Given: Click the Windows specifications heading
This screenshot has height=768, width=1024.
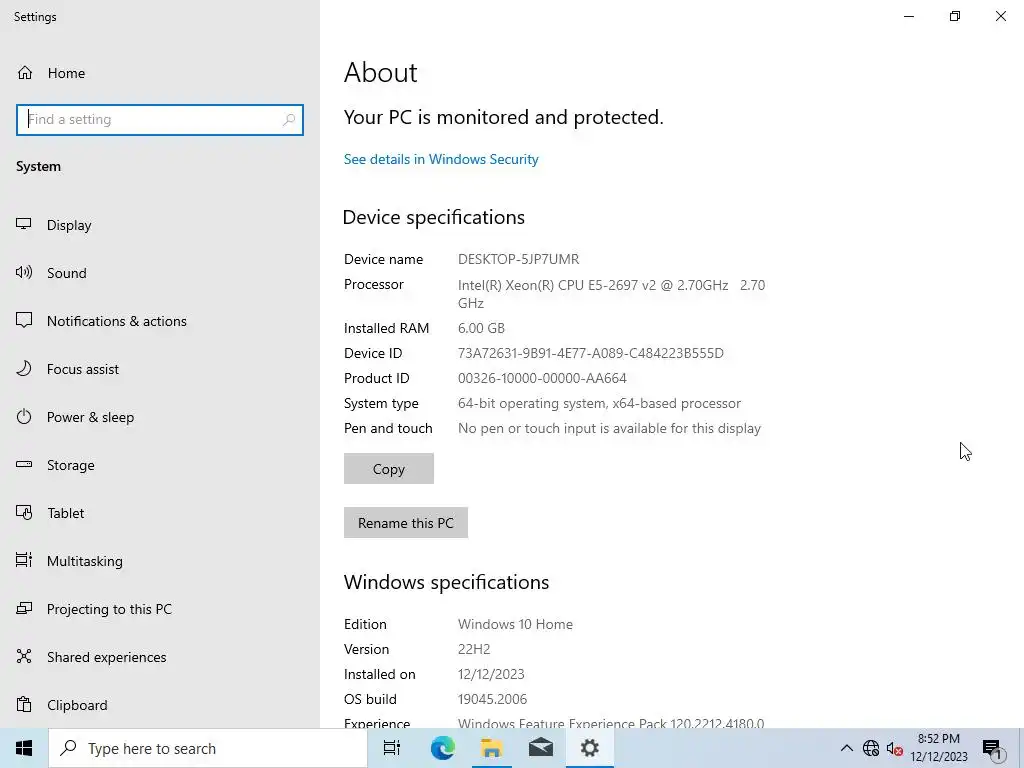Looking at the screenshot, I should point(446,583).
